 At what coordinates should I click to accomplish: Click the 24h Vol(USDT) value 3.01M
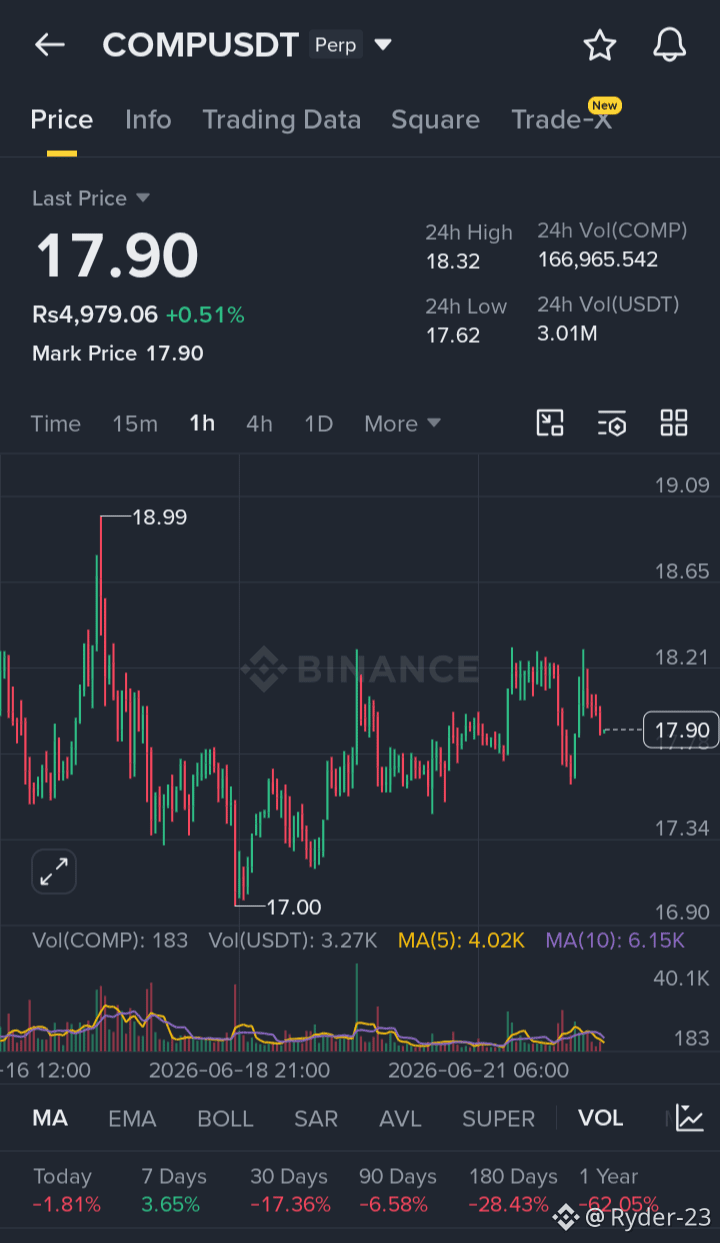click(567, 333)
